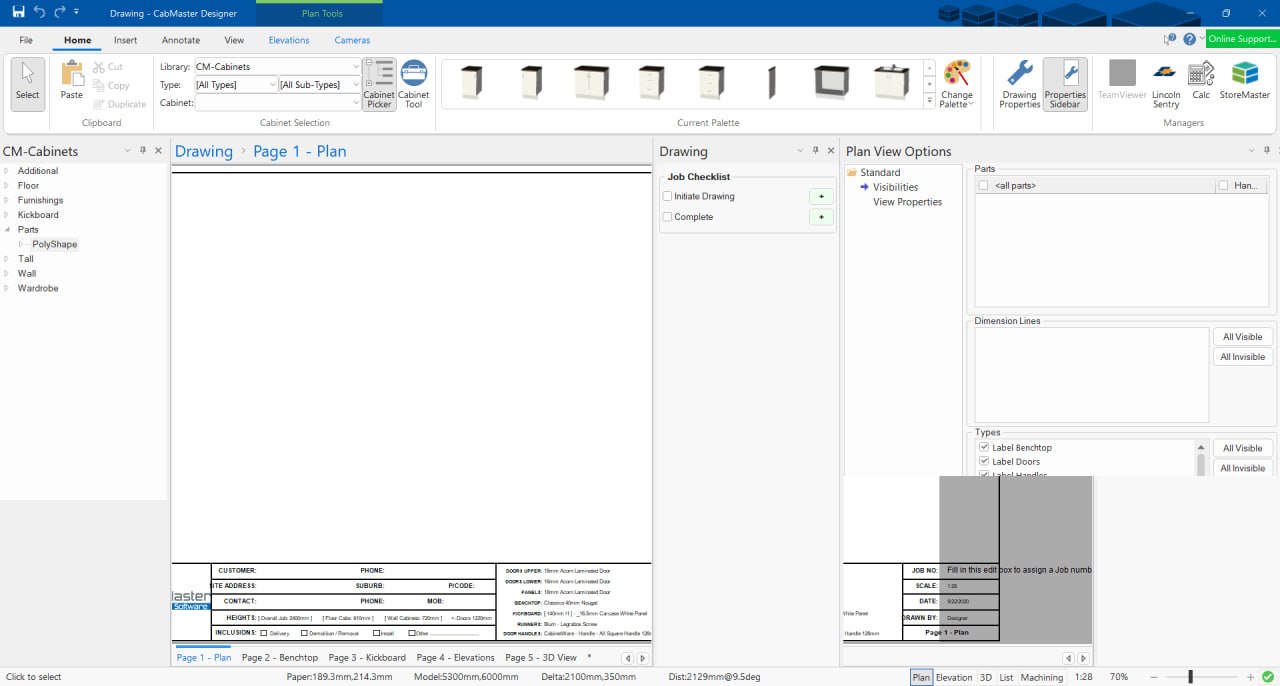
Task: Click the context help pointer icon
Action: coord(1169,39)
